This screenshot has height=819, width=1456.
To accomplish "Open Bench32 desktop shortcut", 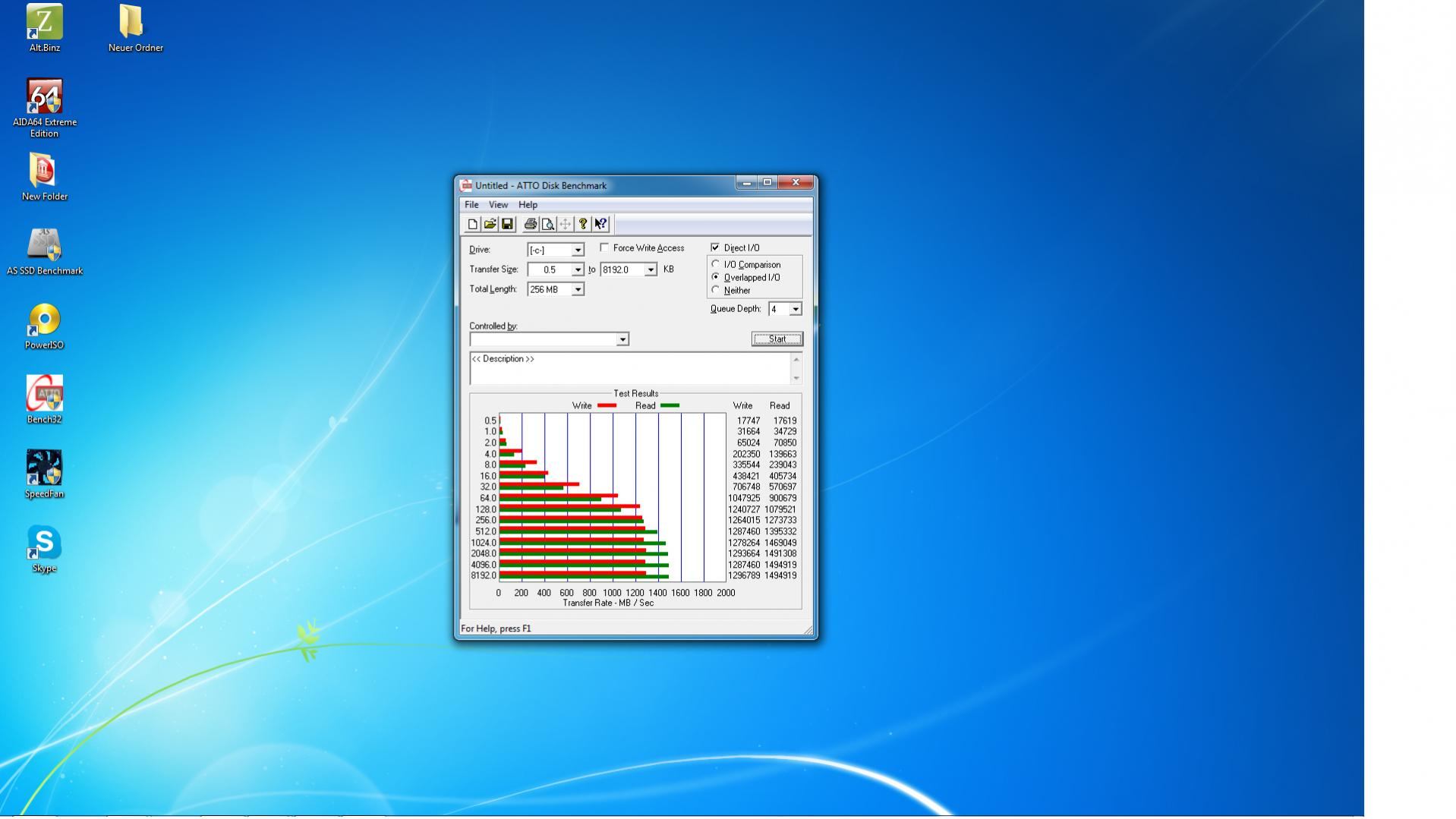I will click(x=45, y=400).
